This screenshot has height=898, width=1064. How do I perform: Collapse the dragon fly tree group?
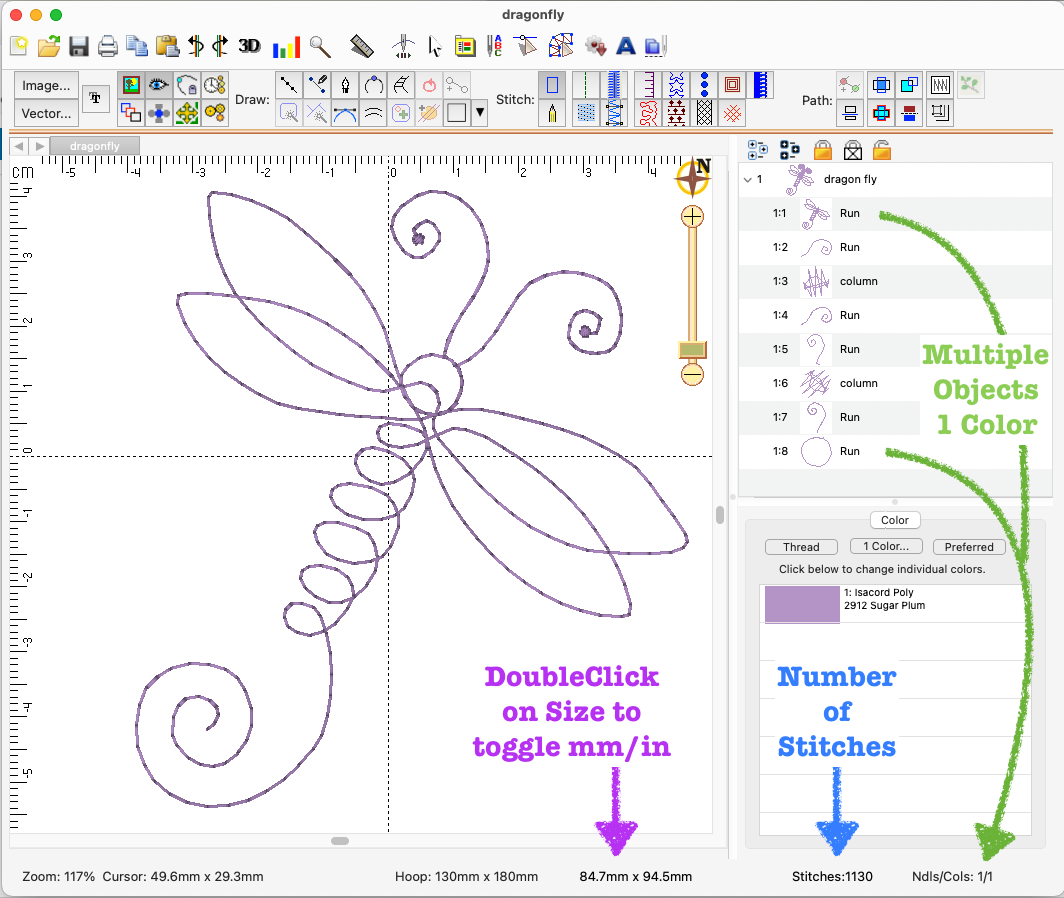point(746,180)
